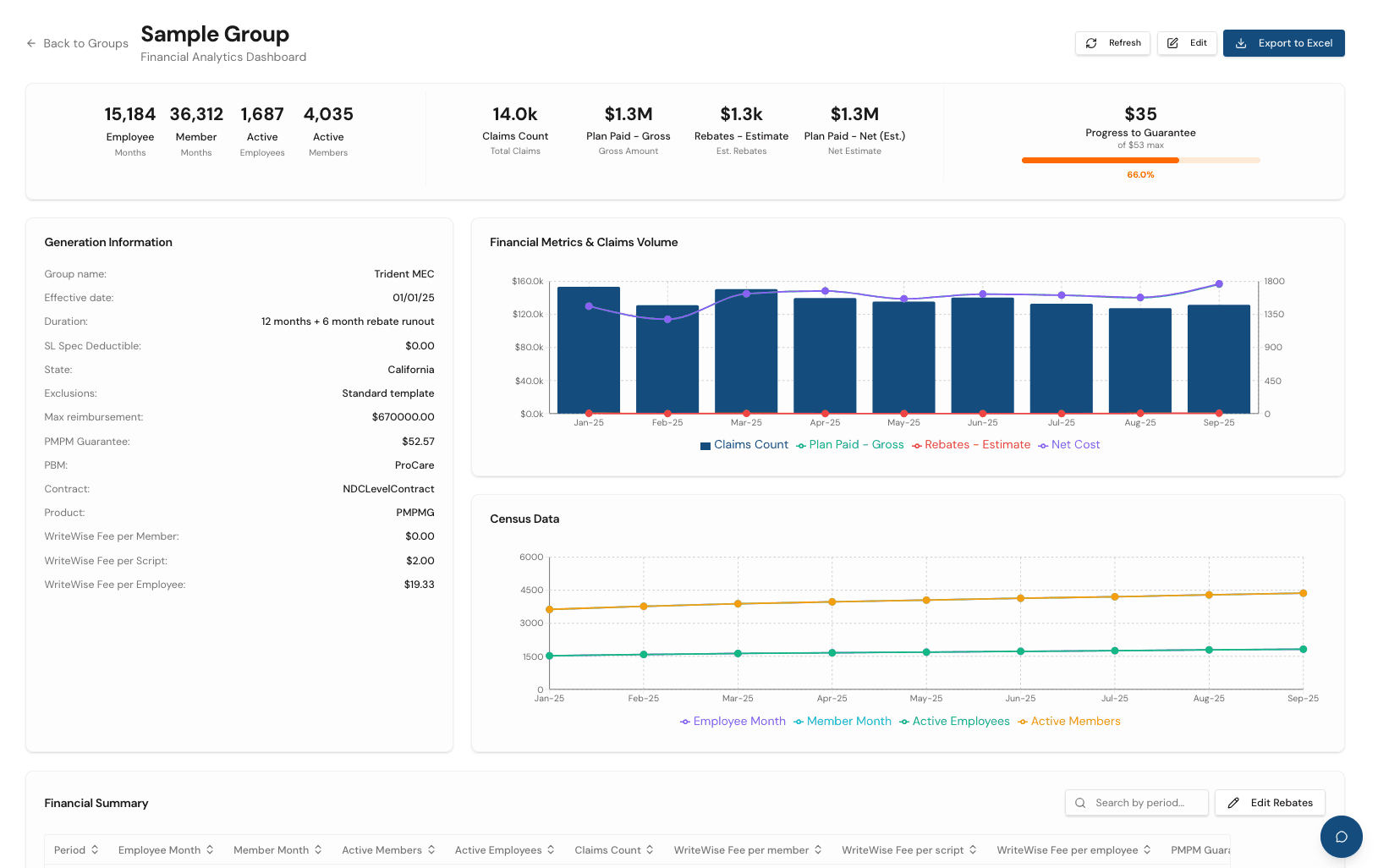This screenshot has height=868, width=1378.
Task: Click the Financial Summary heading
Action: [96, 804]
